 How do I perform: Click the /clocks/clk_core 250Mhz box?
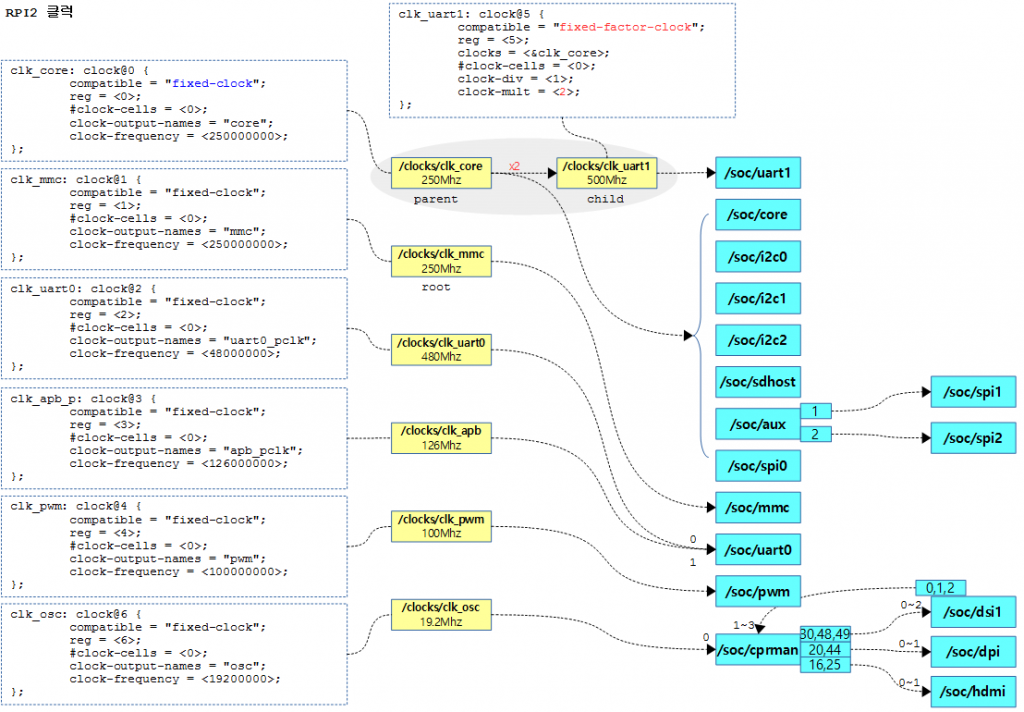pyautogui.click(x=441, y=173)
